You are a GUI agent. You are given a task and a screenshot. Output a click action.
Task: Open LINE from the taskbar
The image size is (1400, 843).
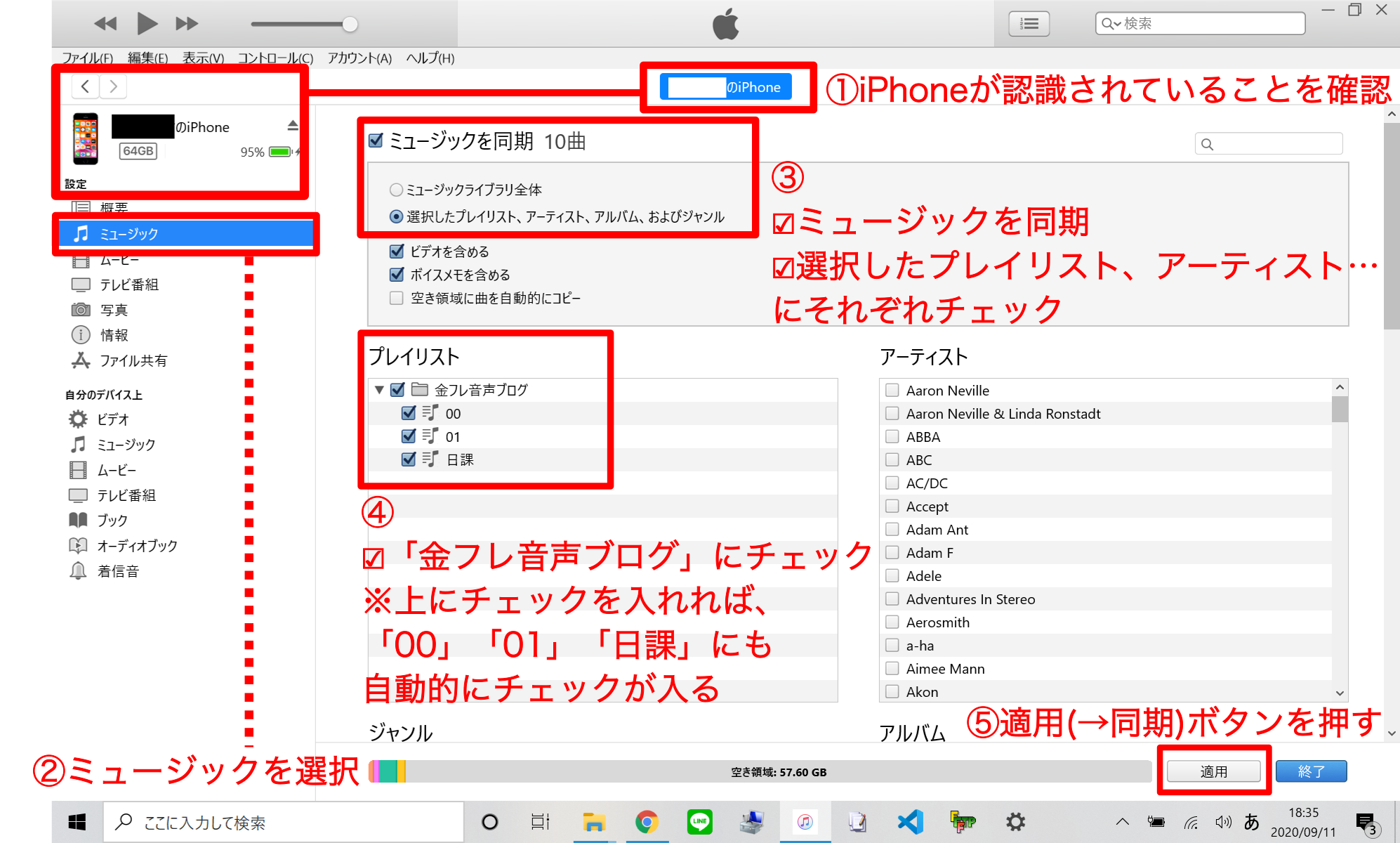(700, 822)
